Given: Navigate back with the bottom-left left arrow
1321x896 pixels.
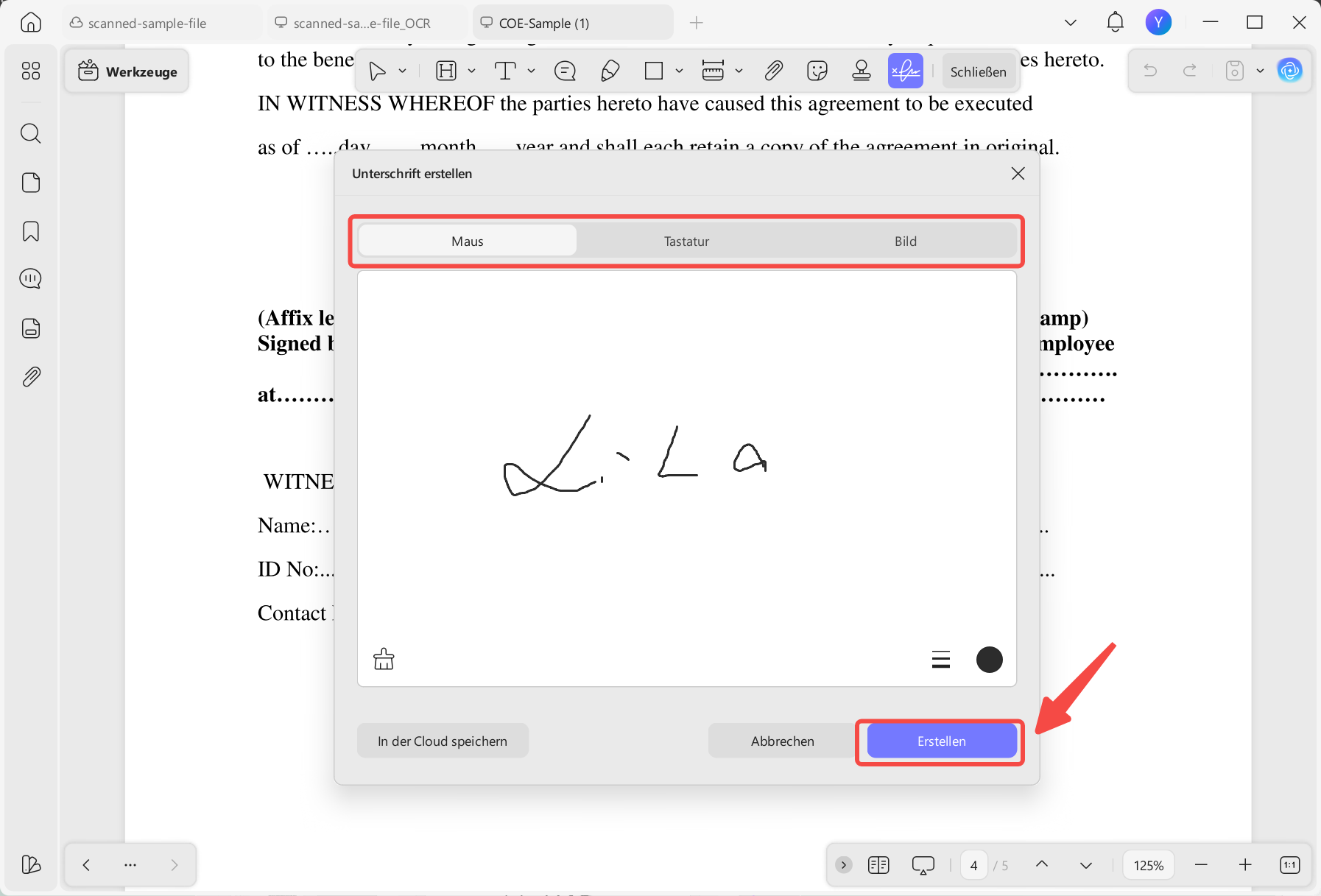Looking at the screenshot, I should tap(86, 865).
